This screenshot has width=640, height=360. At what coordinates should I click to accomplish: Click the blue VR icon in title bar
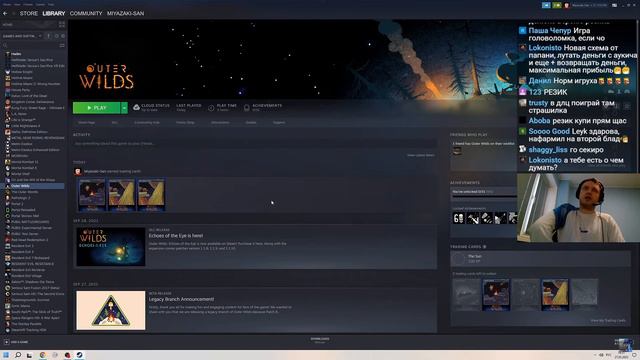546,5
